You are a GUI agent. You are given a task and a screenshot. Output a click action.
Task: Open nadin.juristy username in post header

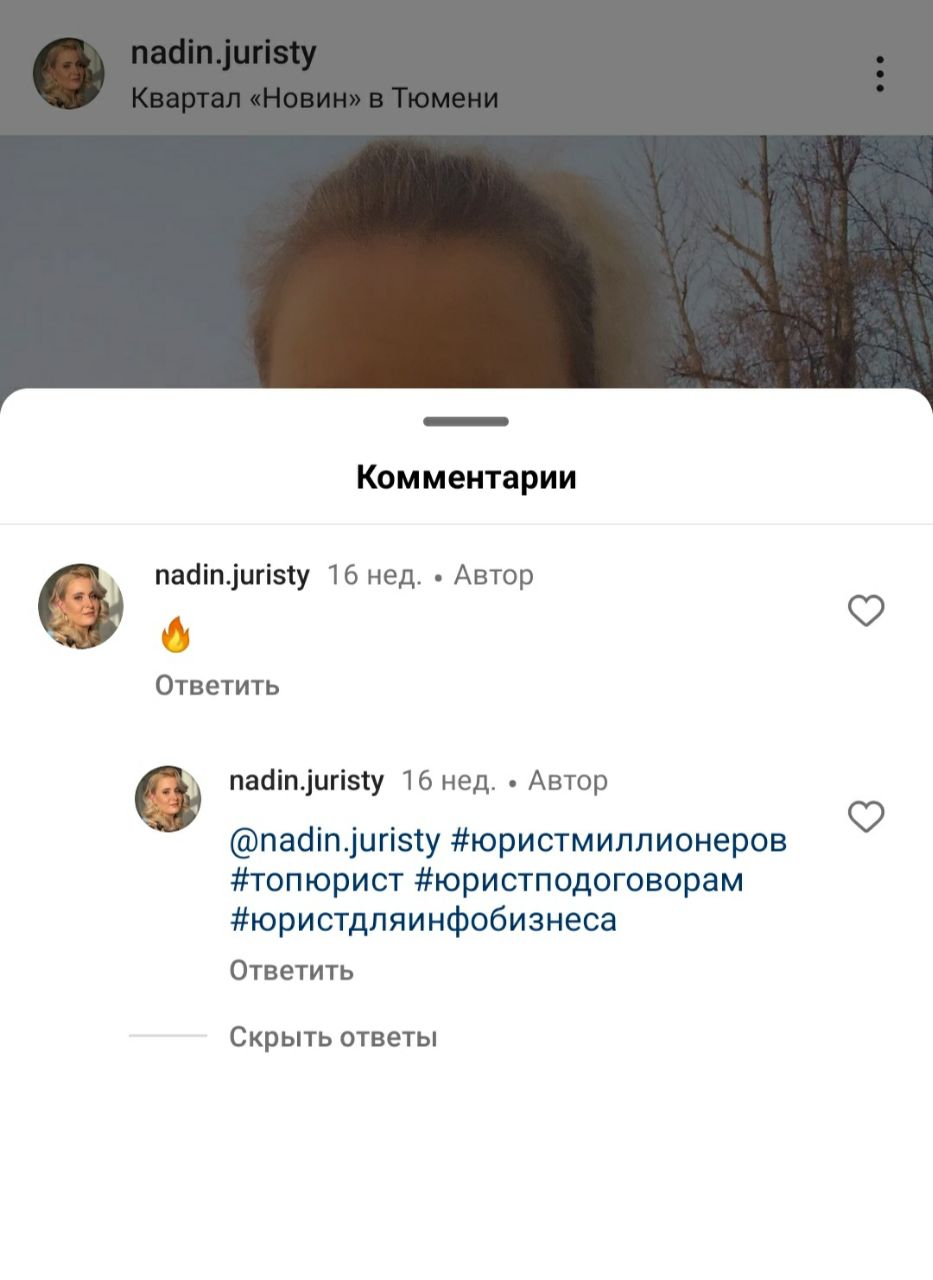(223, 53)
